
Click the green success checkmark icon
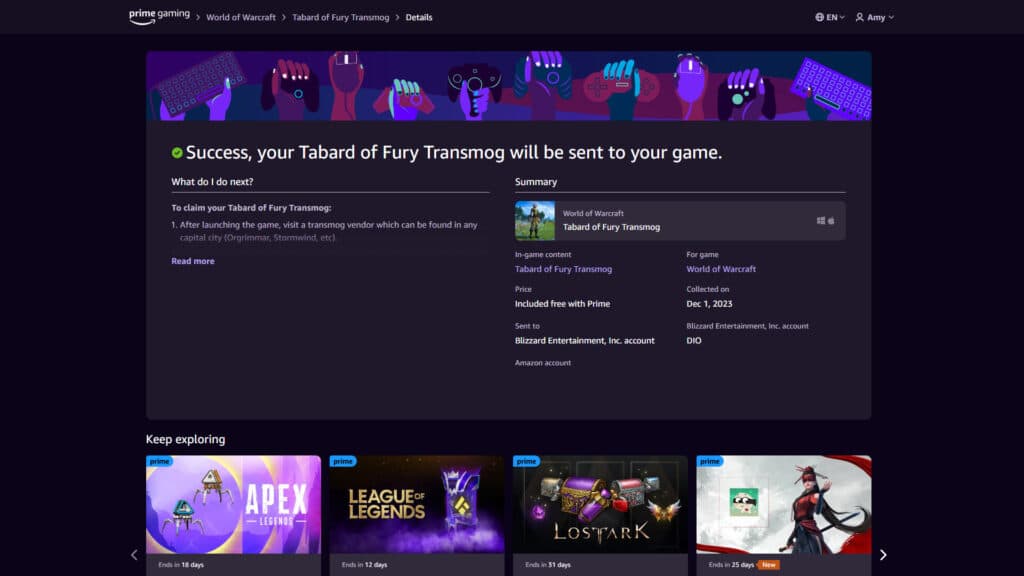coord(179,152)
